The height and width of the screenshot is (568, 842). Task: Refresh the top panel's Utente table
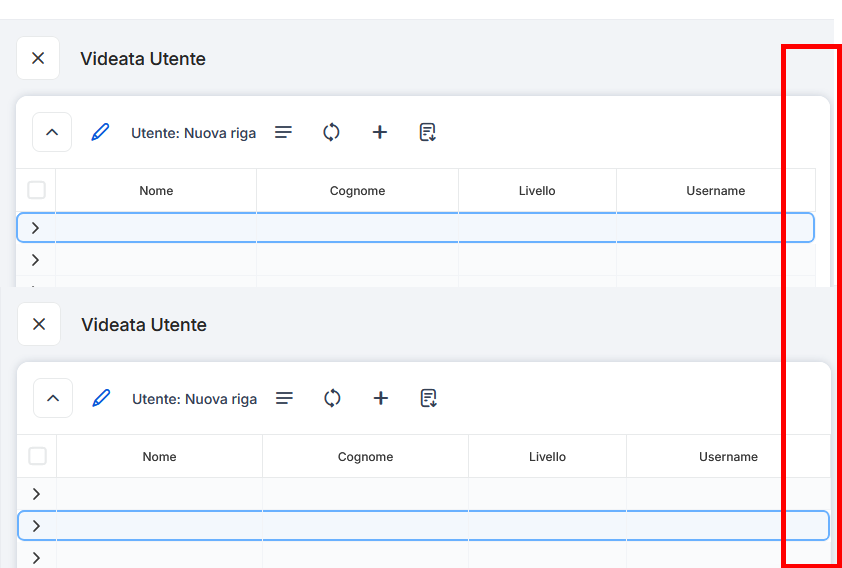[331, 132]
